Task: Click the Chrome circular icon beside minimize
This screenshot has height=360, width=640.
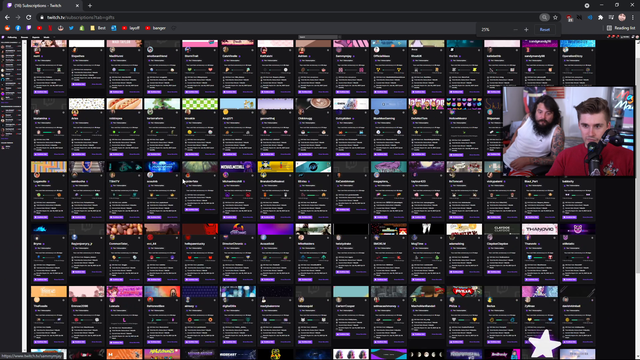Action: pyautogui.click(x=587, y=6)
